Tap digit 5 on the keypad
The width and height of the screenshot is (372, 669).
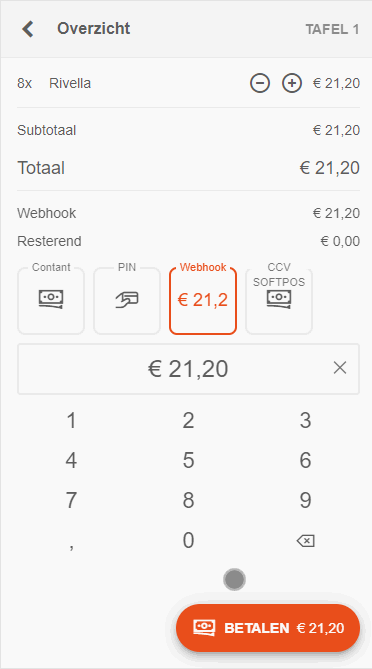click(x=189, y=460)
